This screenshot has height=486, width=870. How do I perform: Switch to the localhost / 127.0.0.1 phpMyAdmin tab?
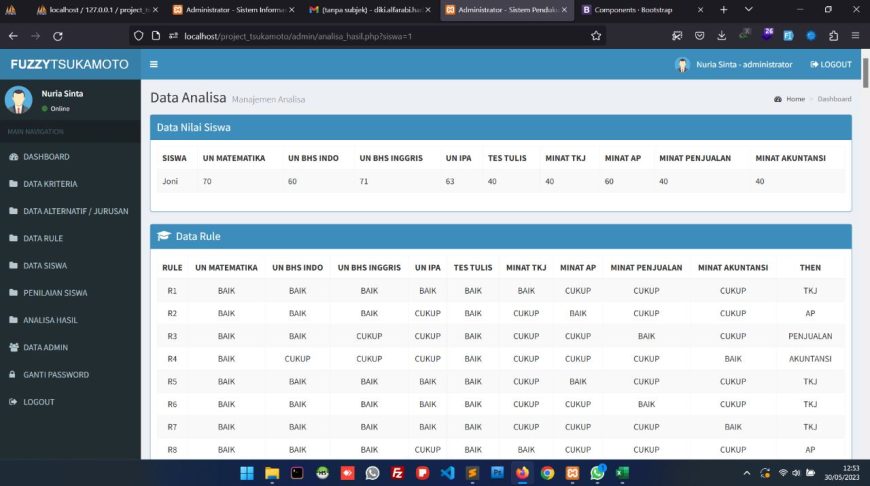pyautogui.click(x=96, y=10)
